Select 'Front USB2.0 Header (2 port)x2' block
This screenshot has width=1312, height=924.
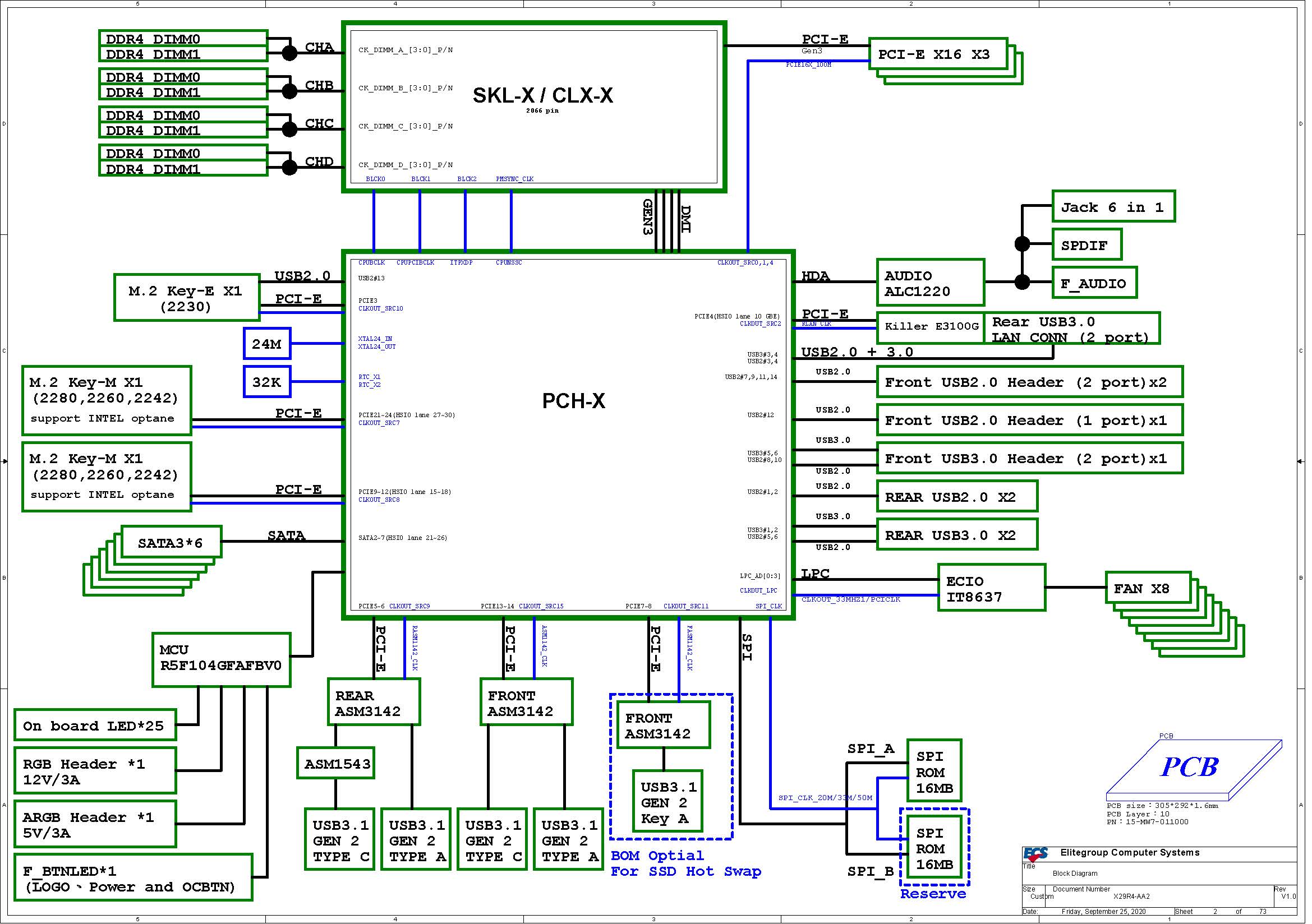(1030, 382)
